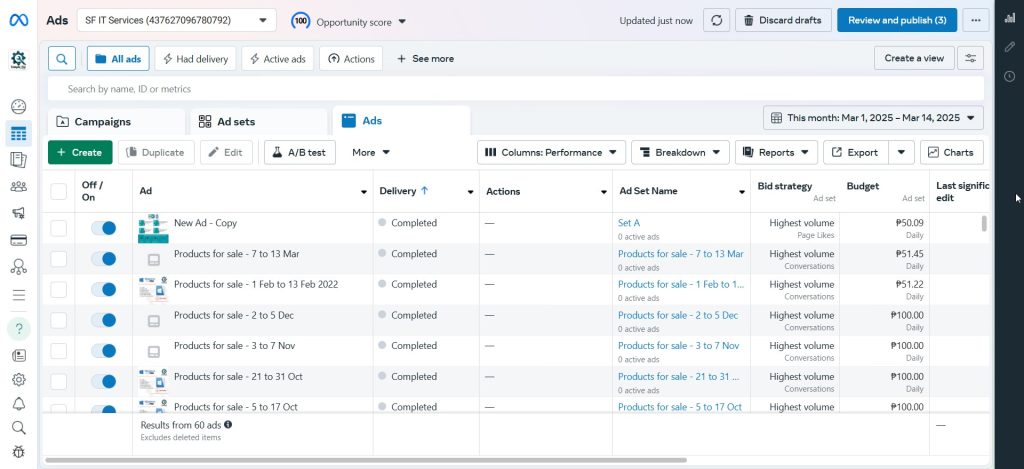1024x469 pixels.
Task: Open the history clock icon in right panel
Action: 1009,76
